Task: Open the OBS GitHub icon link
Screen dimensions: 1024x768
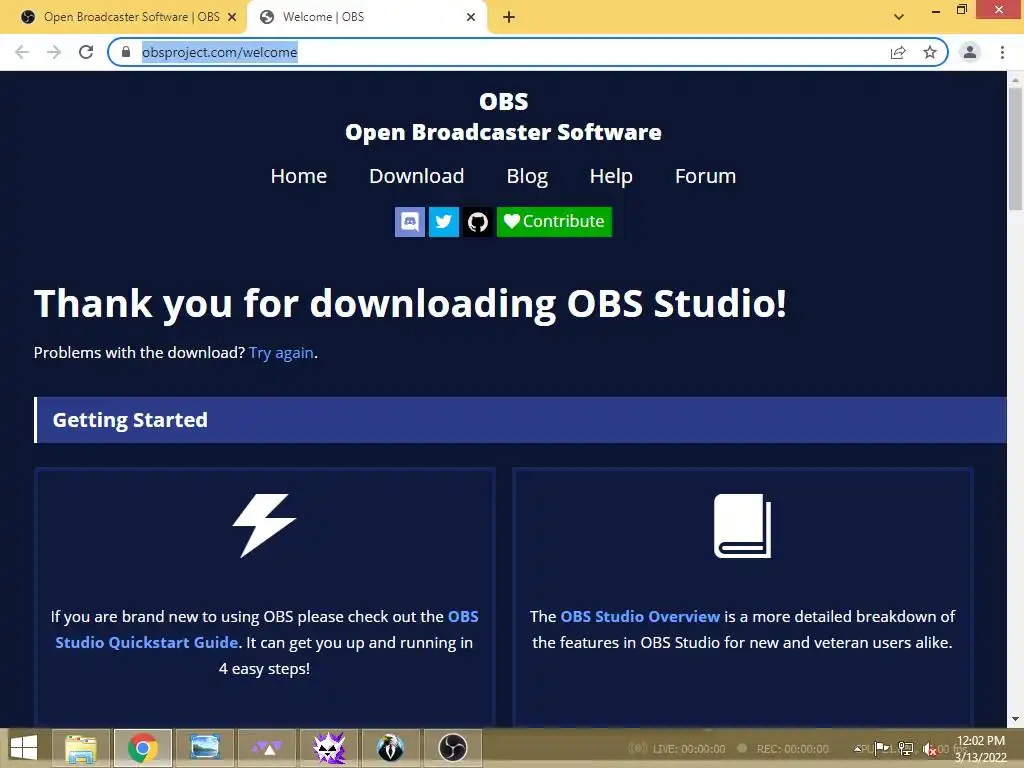Action: 477,222
